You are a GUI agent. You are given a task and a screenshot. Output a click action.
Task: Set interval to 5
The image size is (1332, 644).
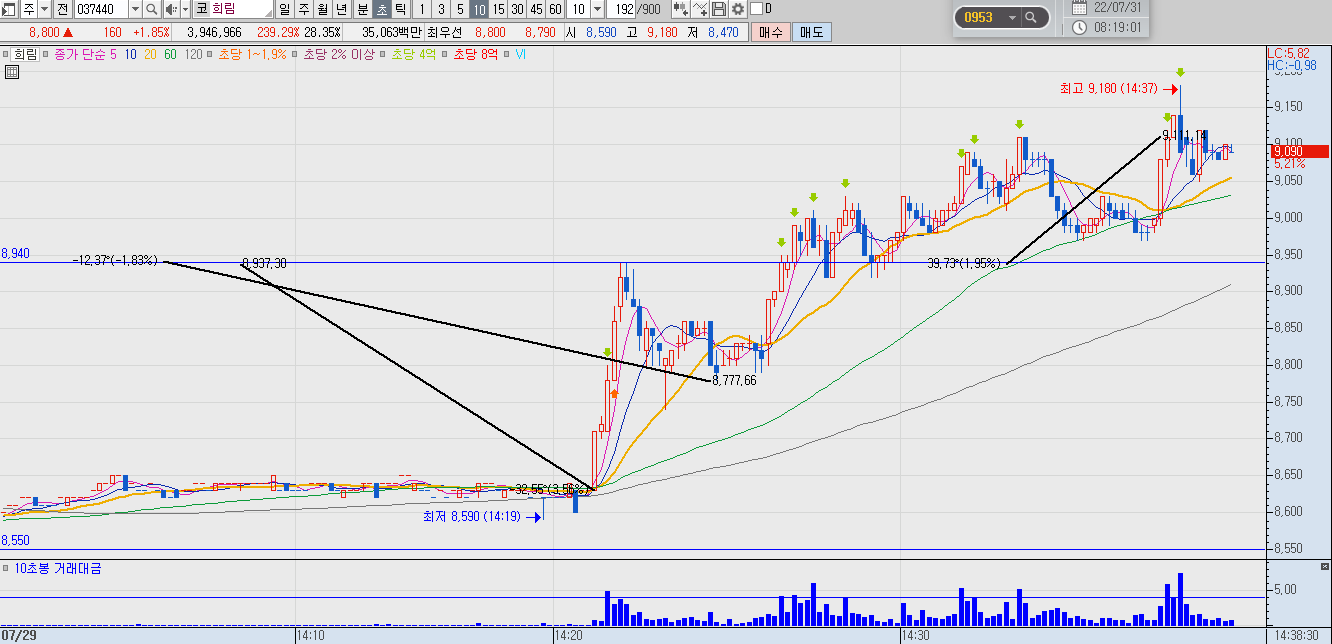coord(460,9)
